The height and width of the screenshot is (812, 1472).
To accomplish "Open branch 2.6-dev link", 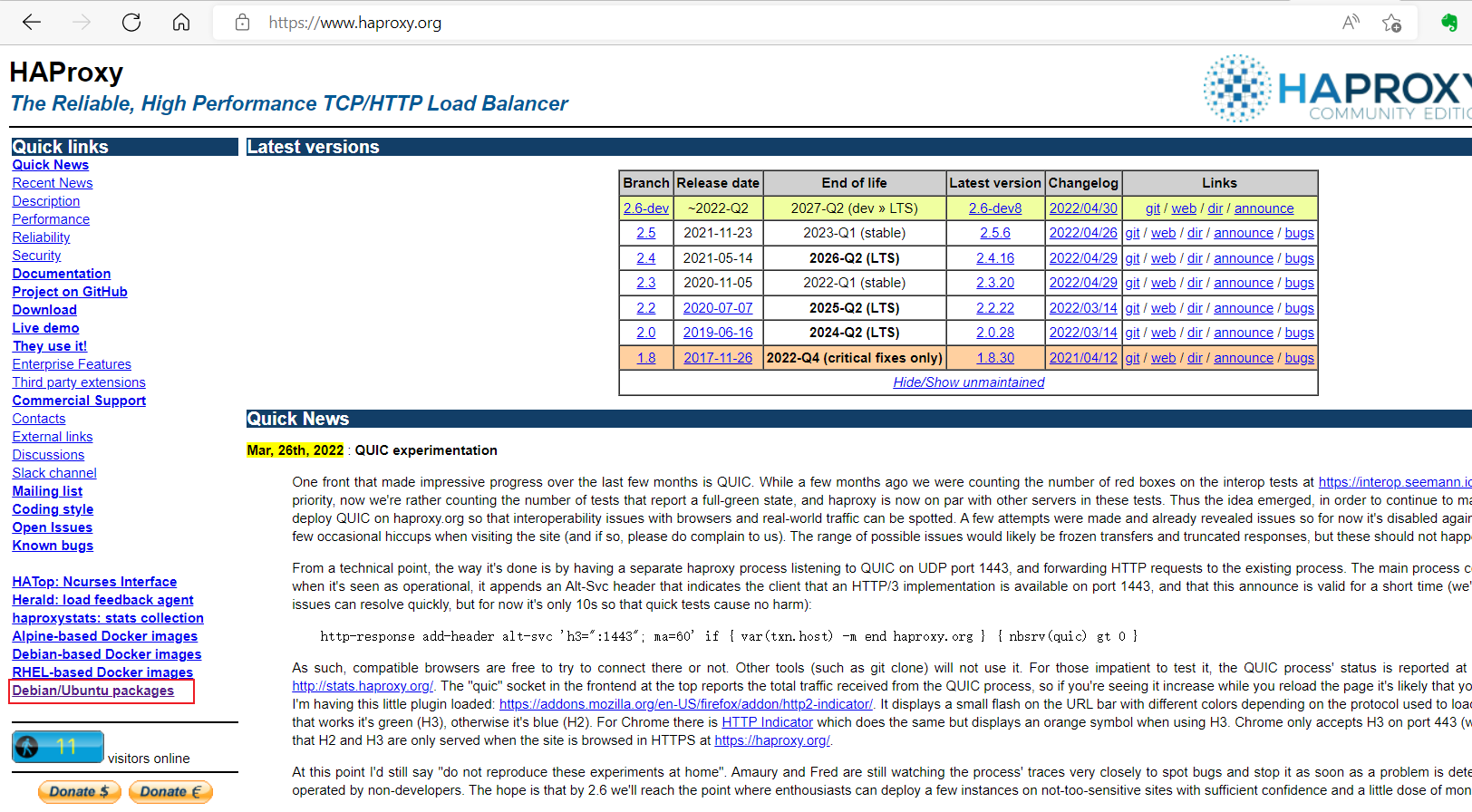I will [x=646, y=208].
